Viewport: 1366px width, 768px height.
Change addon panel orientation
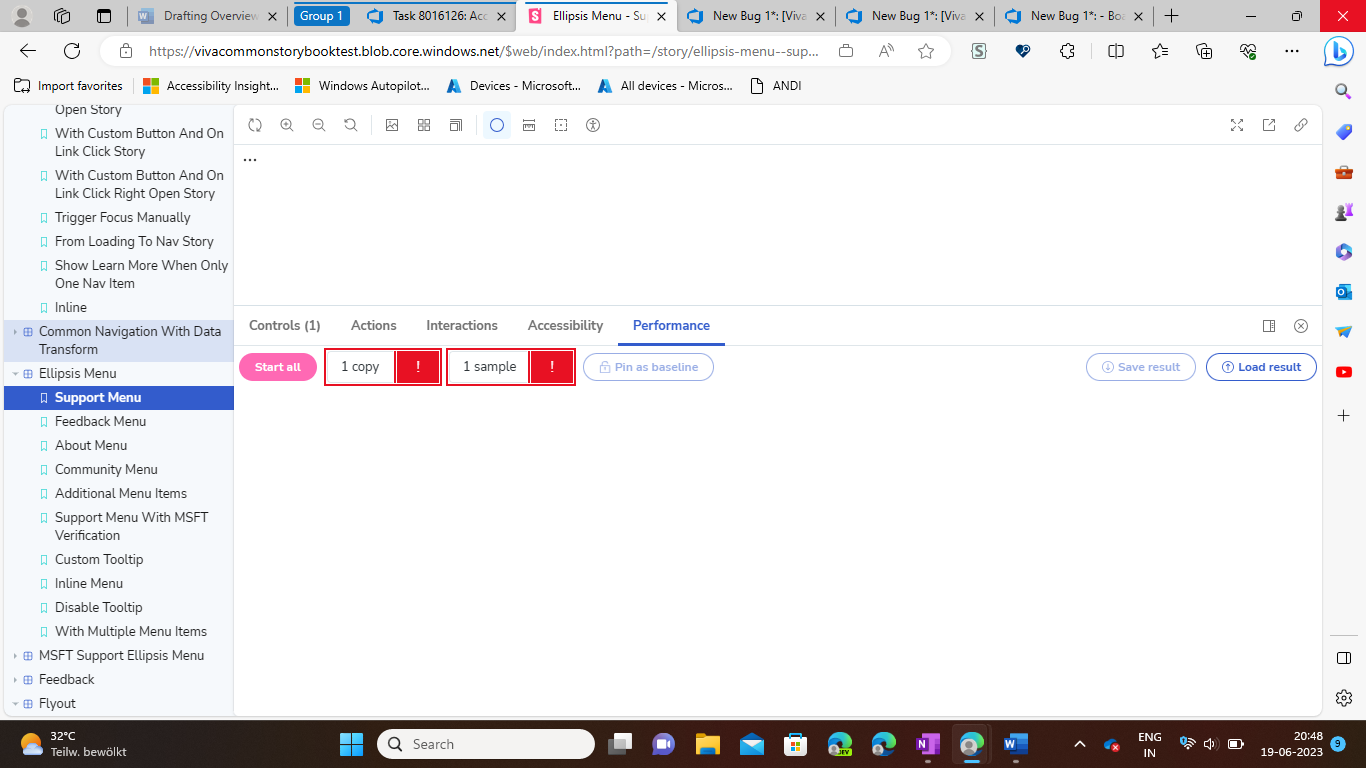click(x=1269, y=325)
